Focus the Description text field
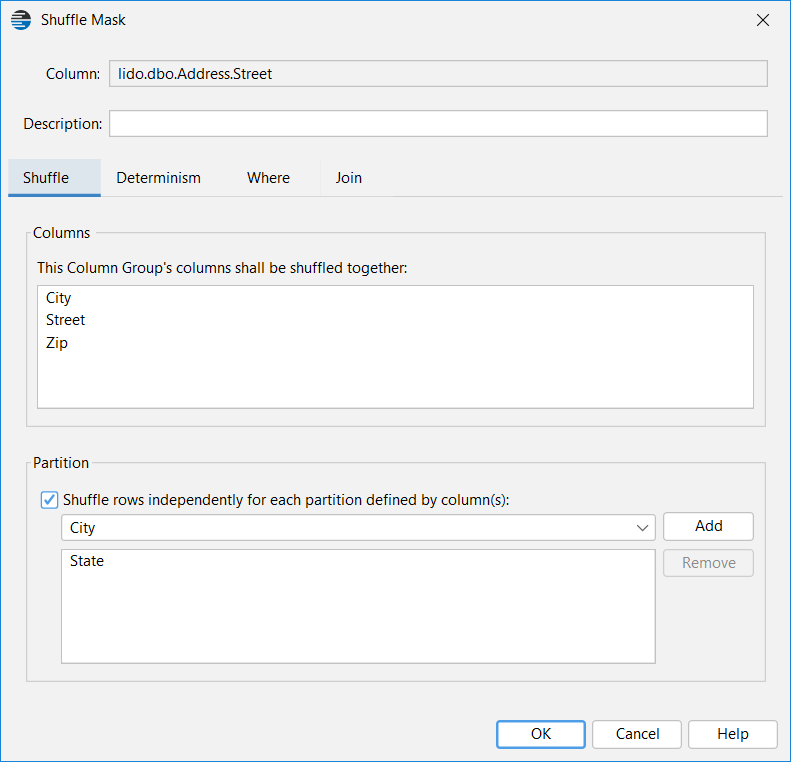This screenshot has height=762, width=791. [438, 124]
